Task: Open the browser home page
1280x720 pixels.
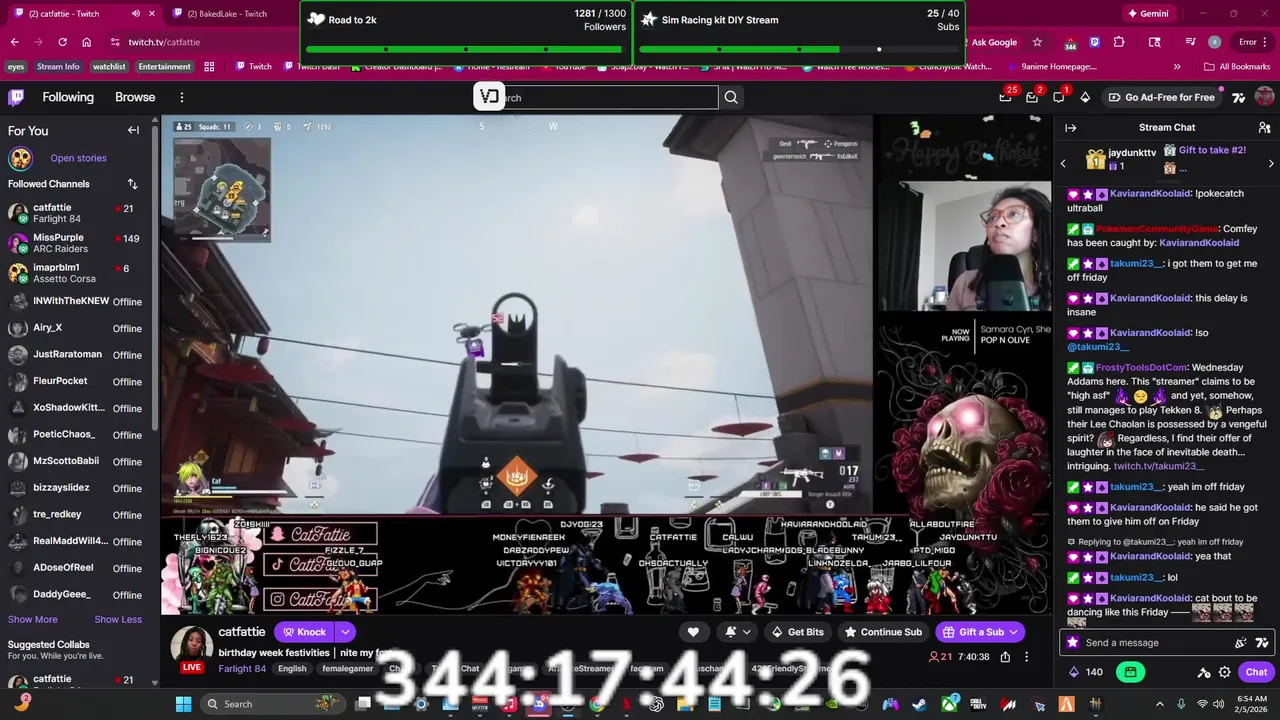Action: pos(86,42)
